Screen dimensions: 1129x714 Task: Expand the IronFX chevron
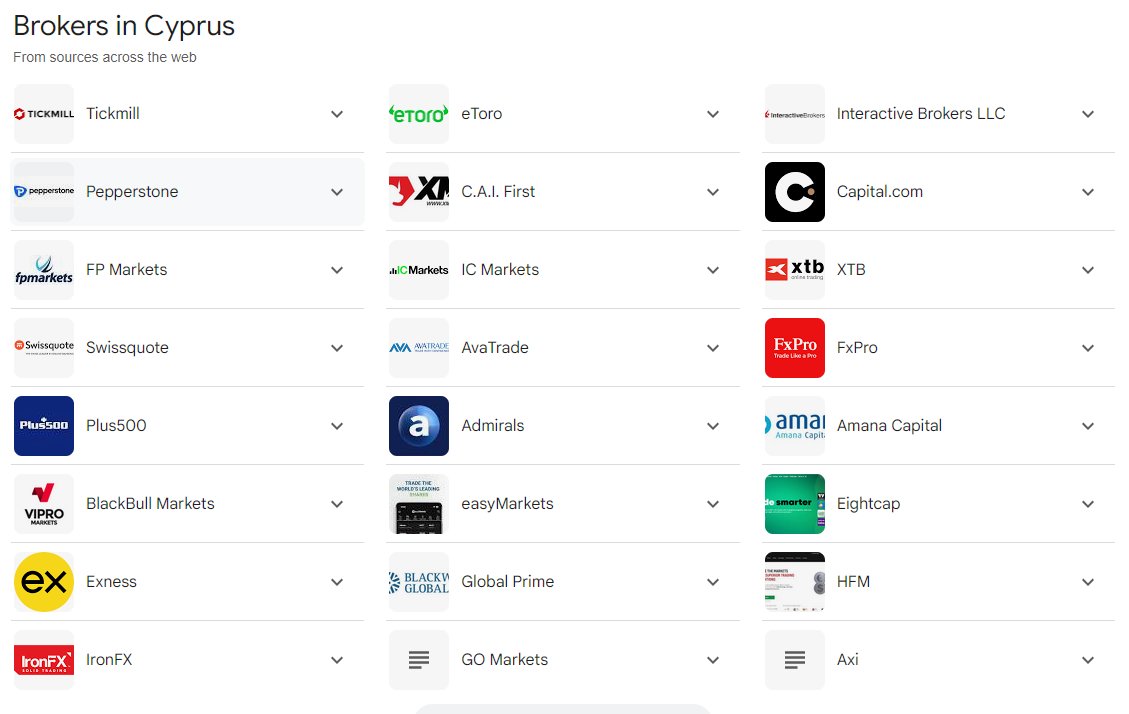337,660
